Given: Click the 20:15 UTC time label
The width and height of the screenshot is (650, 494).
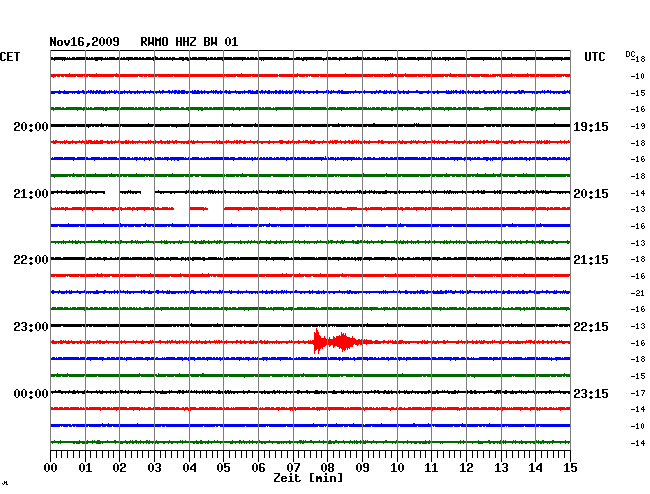Looking at the screenshot, I should coord(591,194).
